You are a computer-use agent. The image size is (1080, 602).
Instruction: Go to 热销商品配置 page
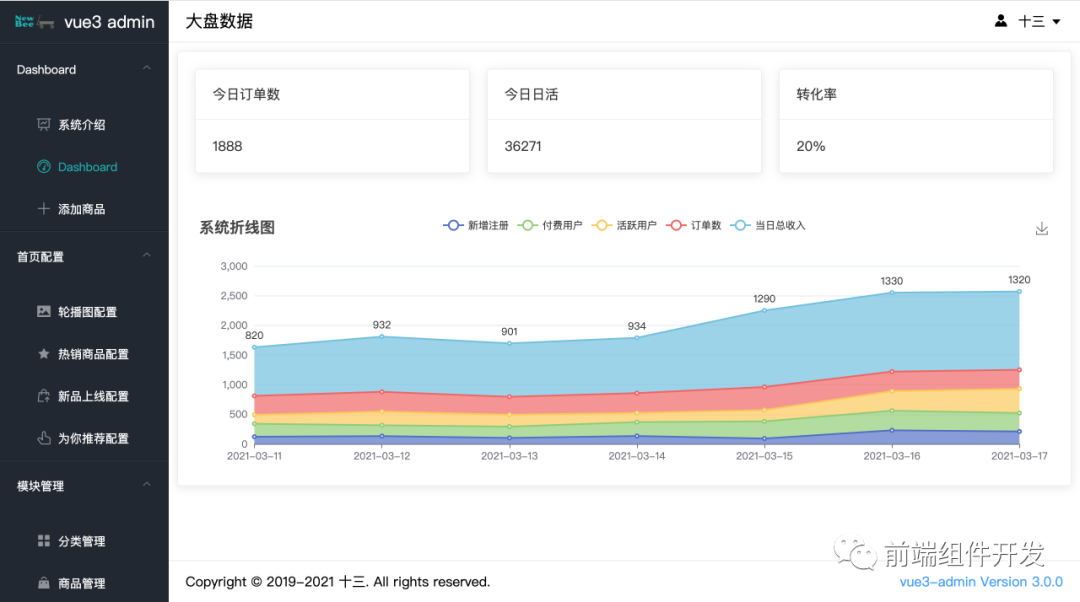(84, 354)
